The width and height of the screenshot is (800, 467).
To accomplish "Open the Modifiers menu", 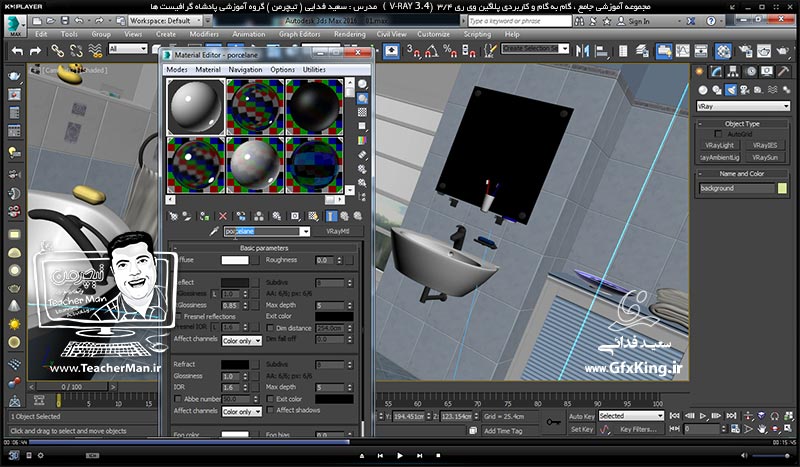I will tap(204, 34).
